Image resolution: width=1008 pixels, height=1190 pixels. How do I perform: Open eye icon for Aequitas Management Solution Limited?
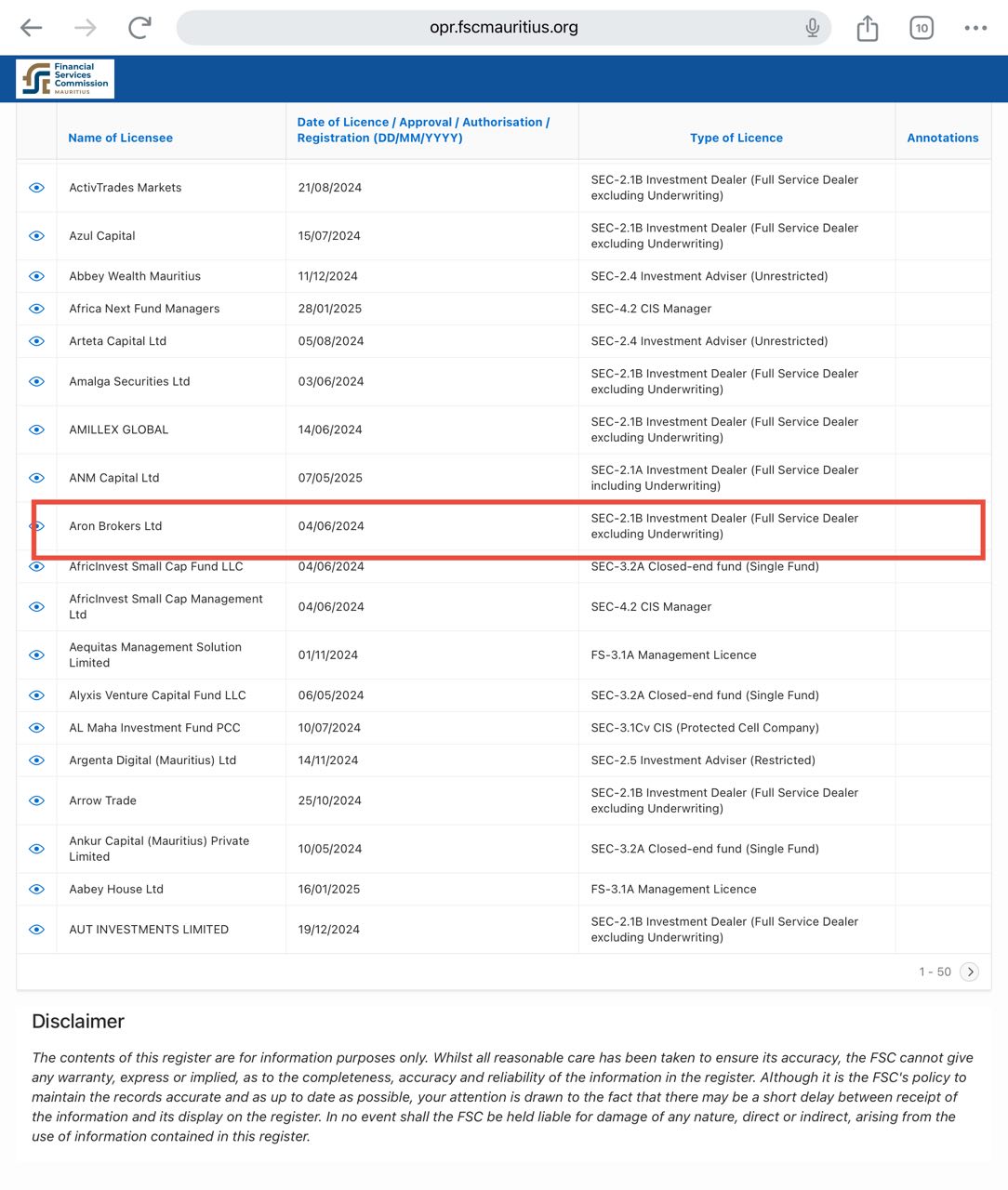pos(37,655)
